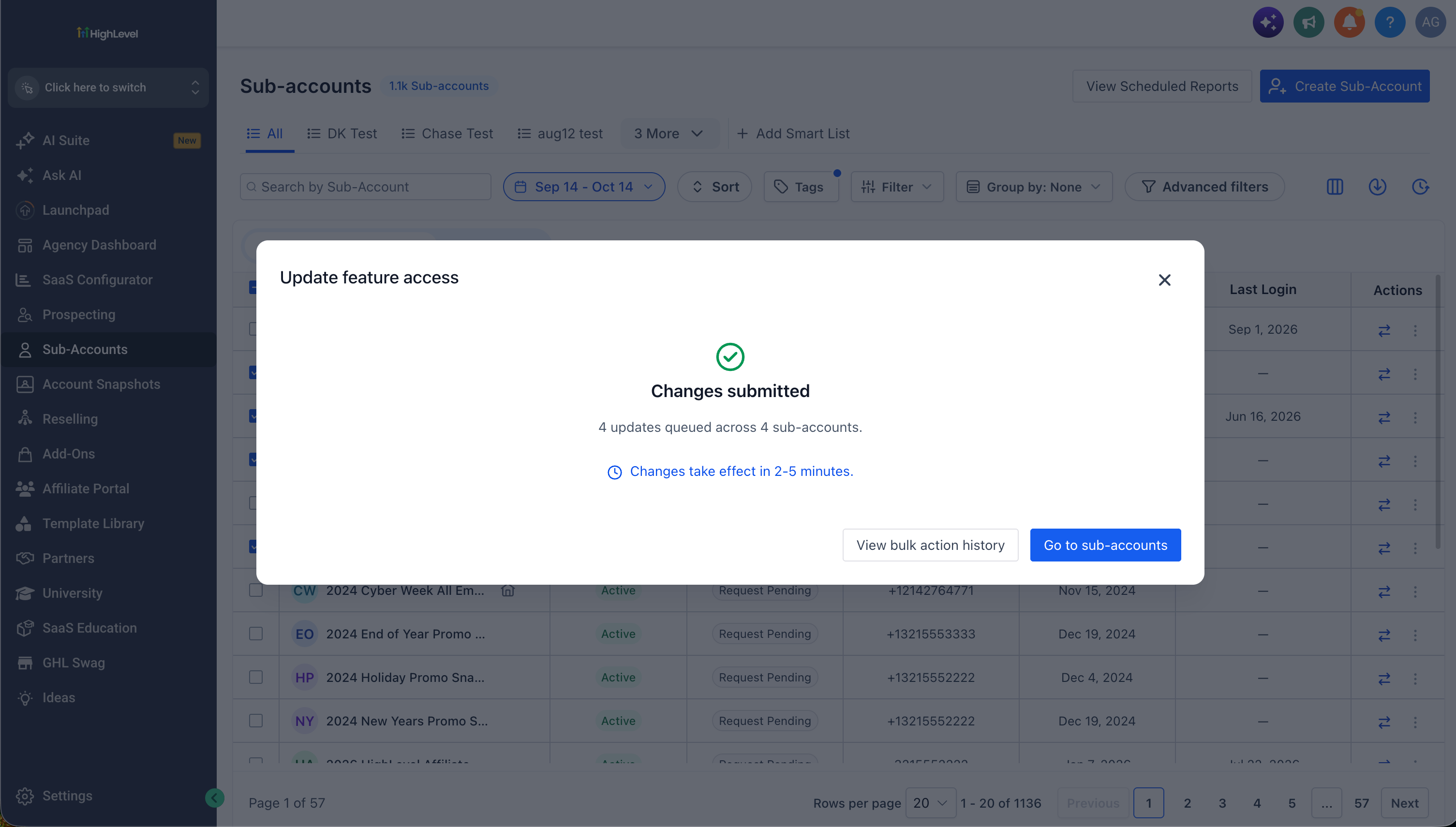Switch to the Chase Test tab
Screen dimensions: 1456x827
(447, 133)
